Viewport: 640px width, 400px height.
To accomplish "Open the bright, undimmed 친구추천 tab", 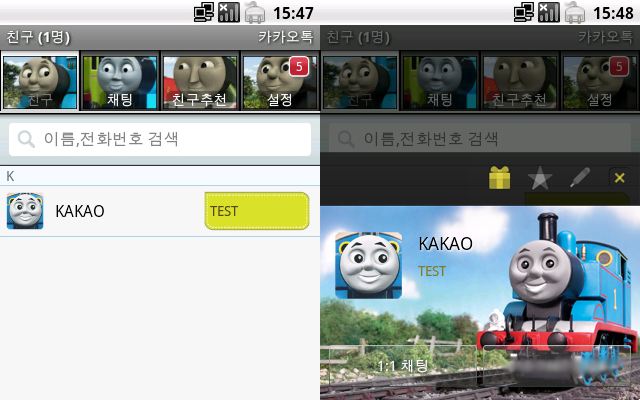I will [x=200, y=82].
